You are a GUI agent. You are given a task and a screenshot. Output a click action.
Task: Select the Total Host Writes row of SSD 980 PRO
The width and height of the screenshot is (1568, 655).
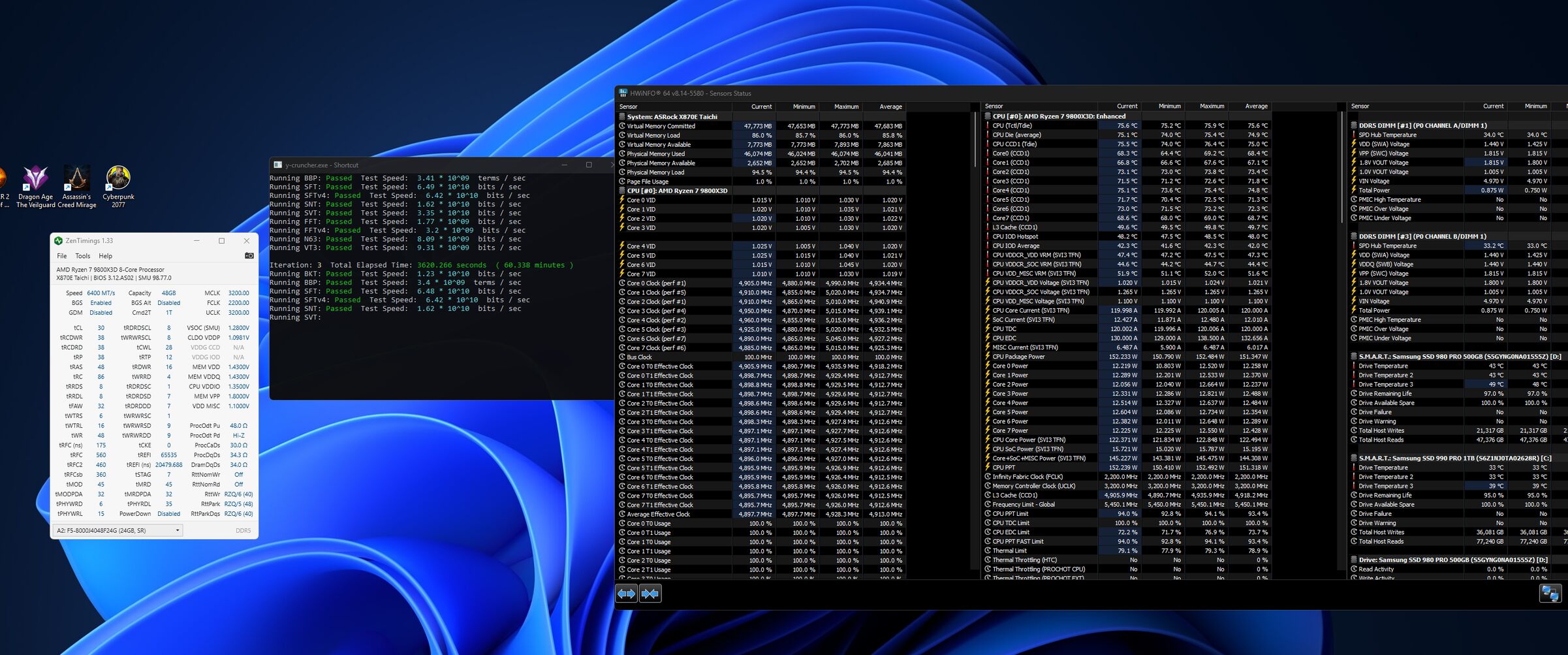[1458, 430]
